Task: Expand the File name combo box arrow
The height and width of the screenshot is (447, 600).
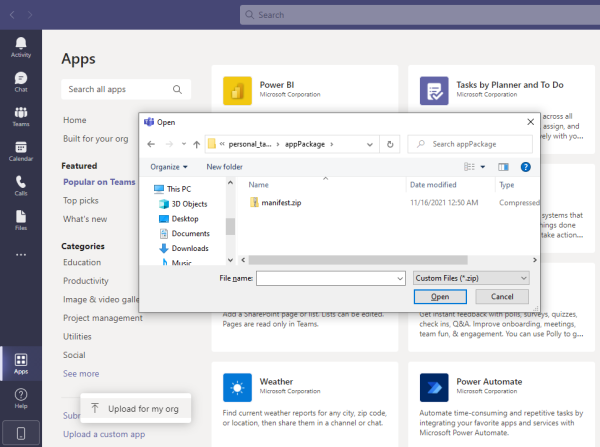Action: (400, 278)
